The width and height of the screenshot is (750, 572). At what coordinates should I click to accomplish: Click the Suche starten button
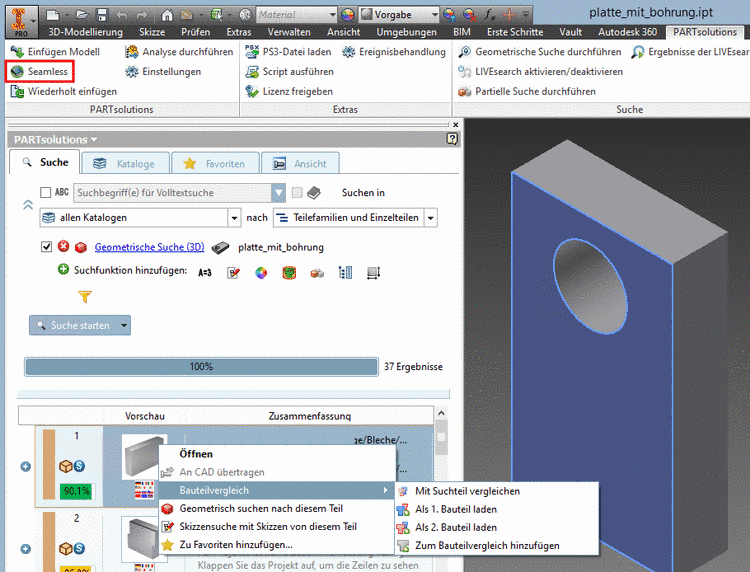tap(74, 325)
